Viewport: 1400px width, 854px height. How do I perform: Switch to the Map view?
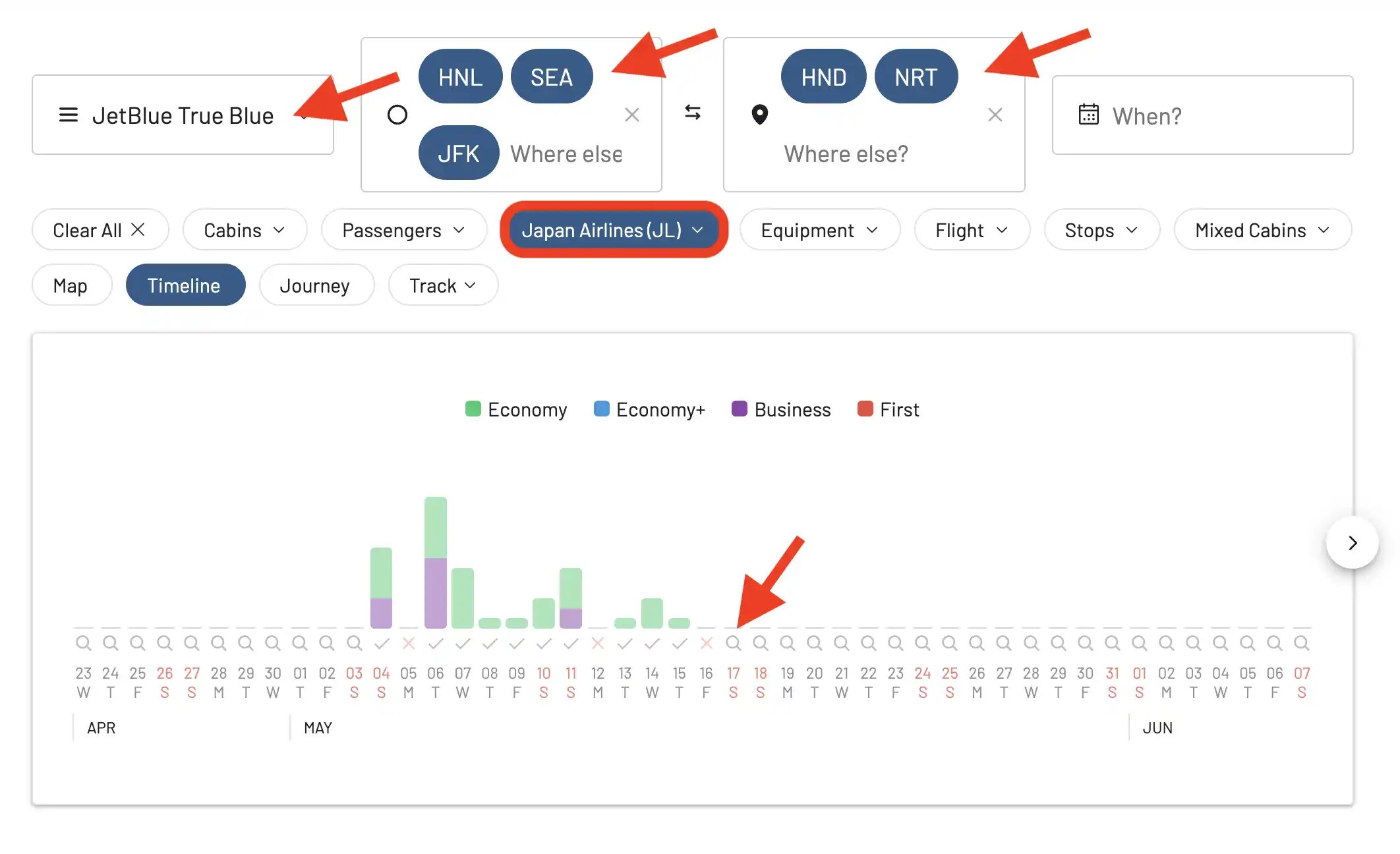point(71,285)
